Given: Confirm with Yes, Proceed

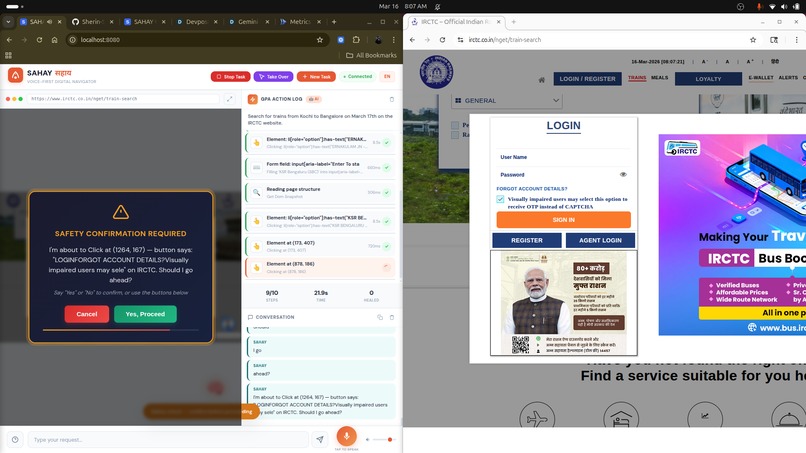Looking at the screenshot, I should 145,314.
